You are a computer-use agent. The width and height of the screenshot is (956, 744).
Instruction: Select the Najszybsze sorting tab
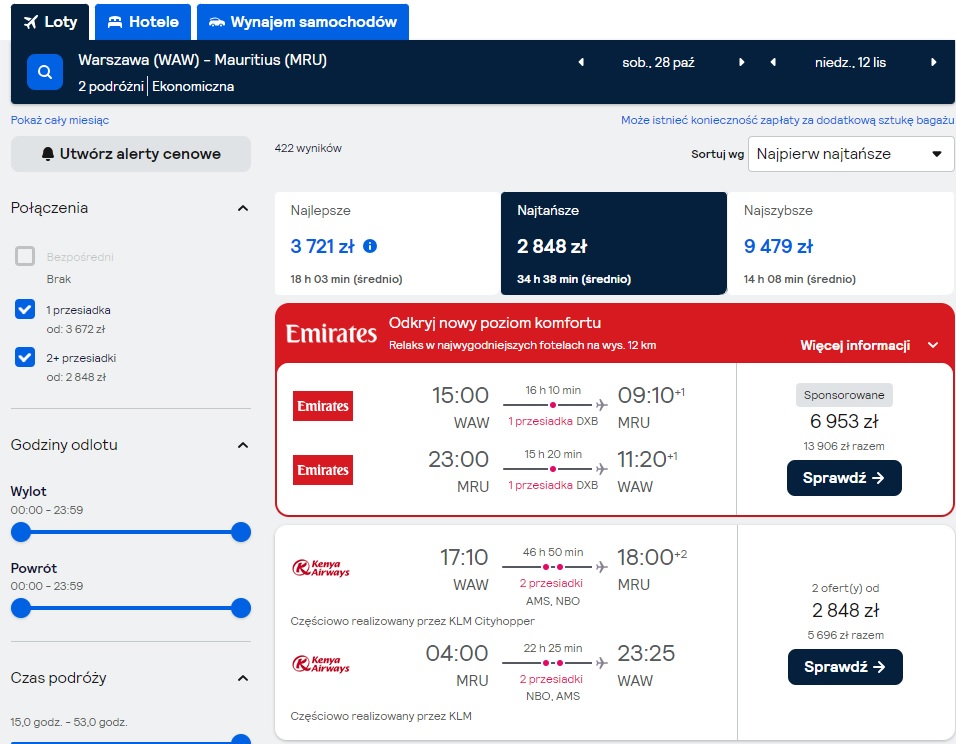[840, 243]
